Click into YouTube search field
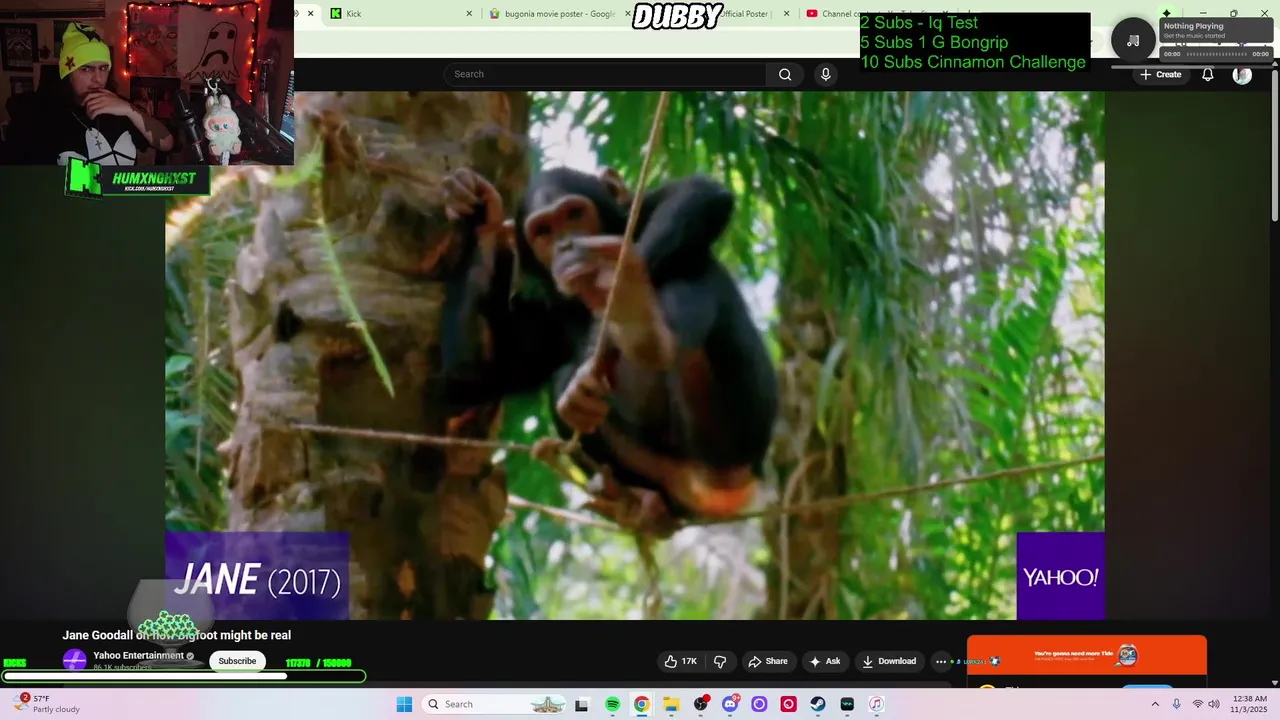 605,74
